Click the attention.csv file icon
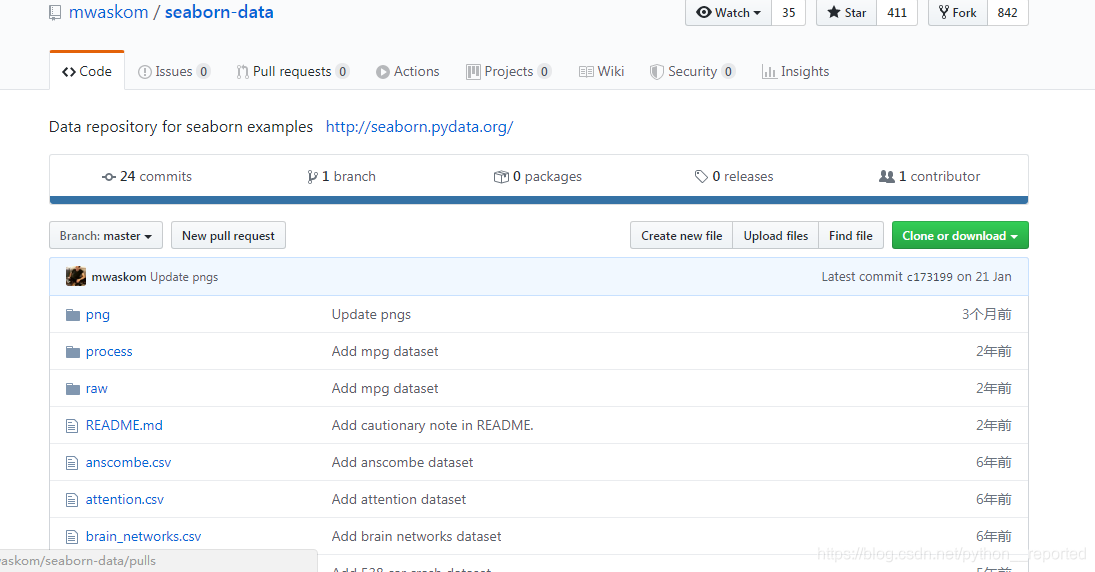The image size is (1095, 572). pos(71,500)
